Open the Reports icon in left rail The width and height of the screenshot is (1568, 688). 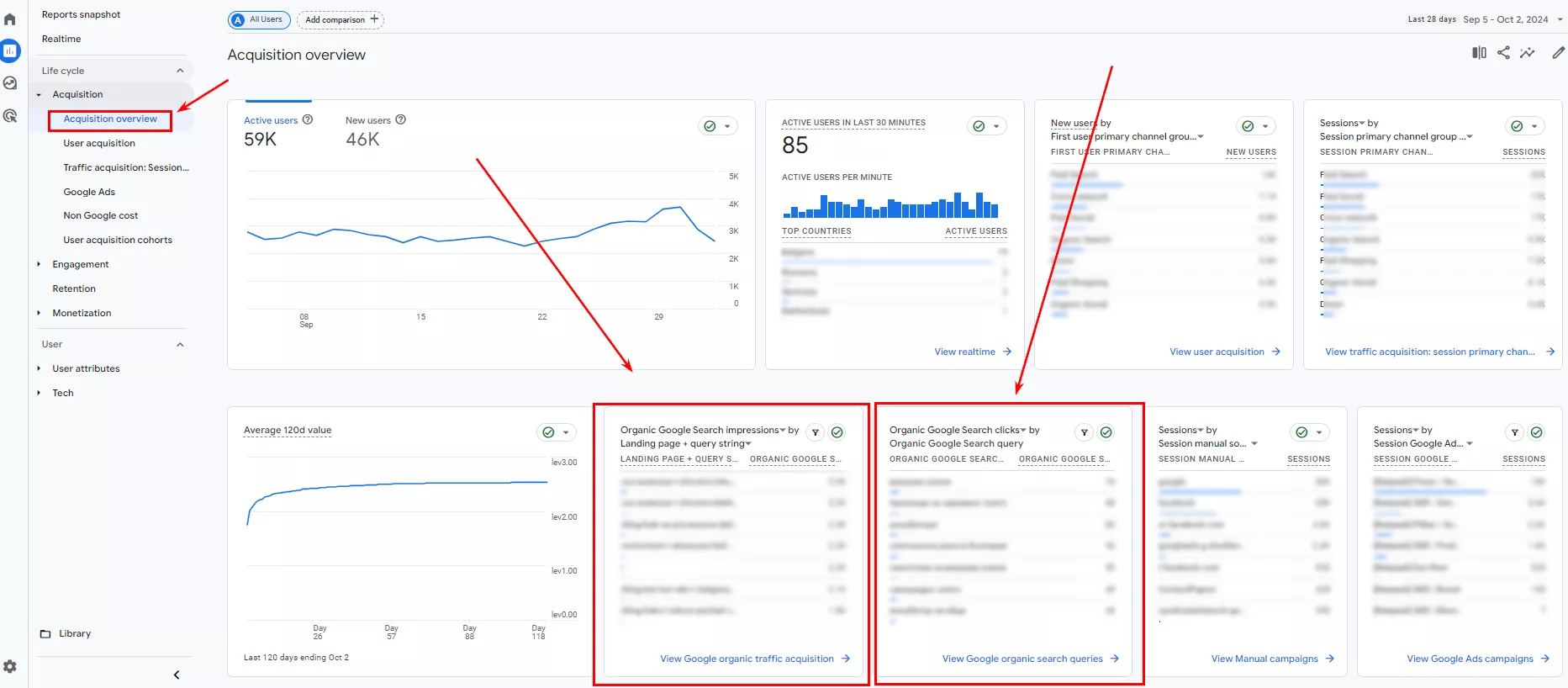(x=10, y=50)
